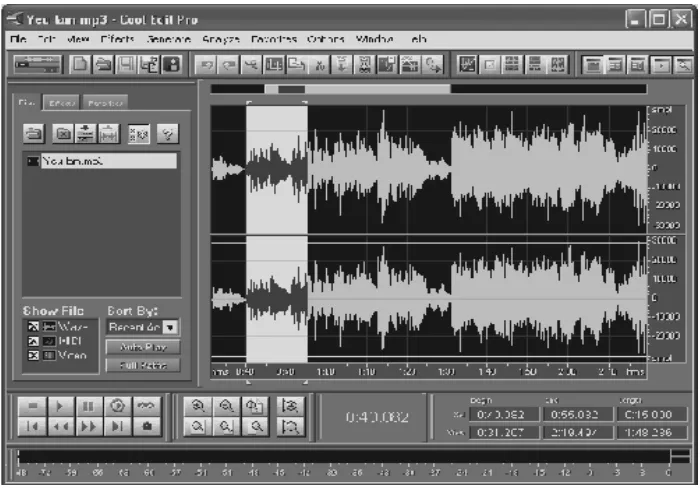The width and height of the screenshot is (700, 488).
Task: Toggle Spectral view with the graph toolbar icon
Action: click(x=467, y=65)
